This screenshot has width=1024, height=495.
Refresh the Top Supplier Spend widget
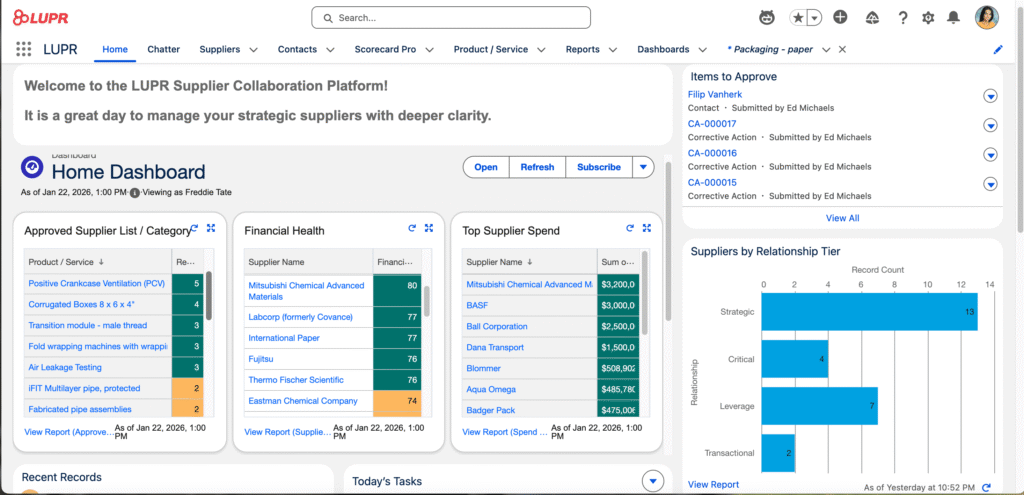[630, 228]
